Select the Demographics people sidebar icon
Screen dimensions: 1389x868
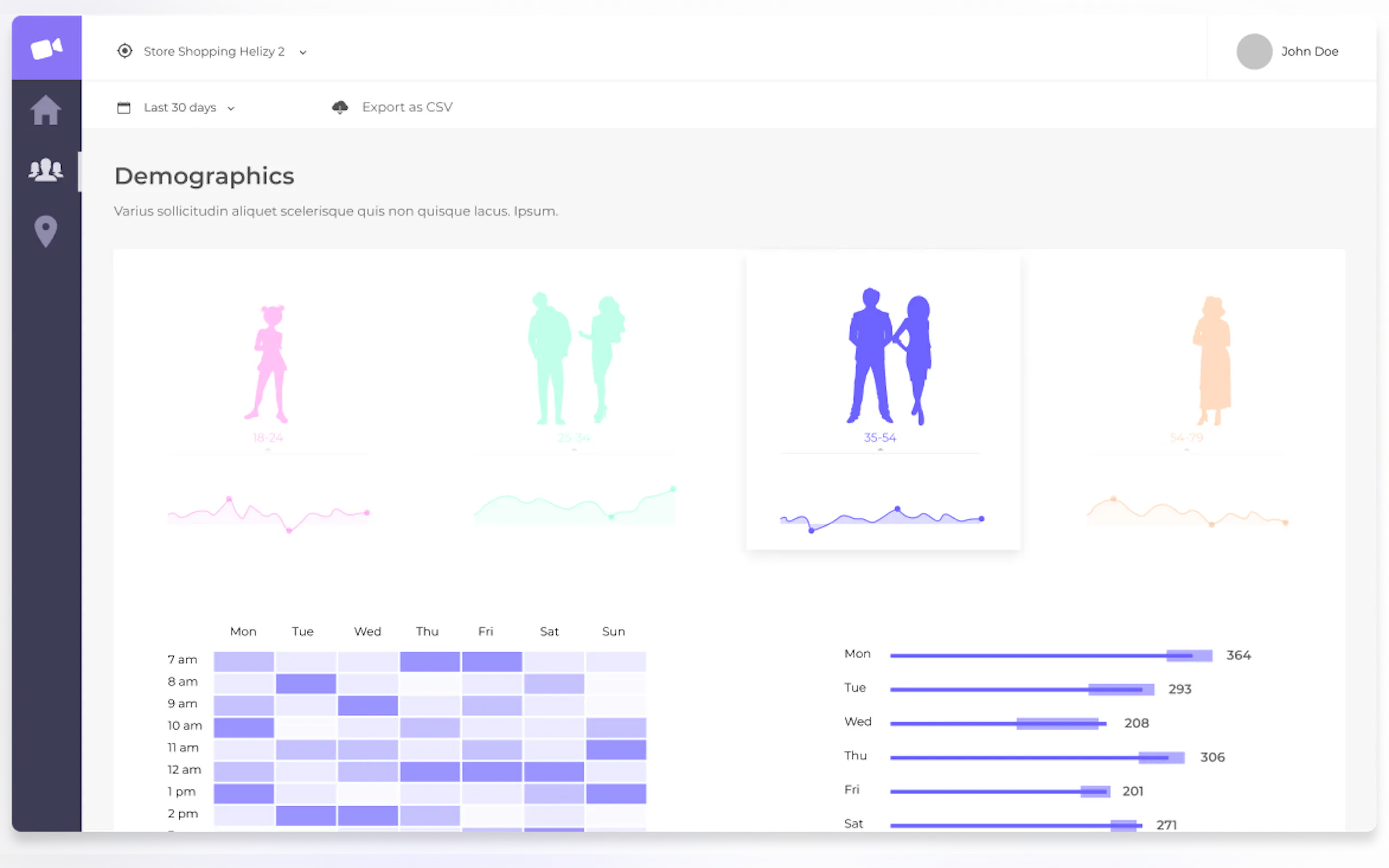coord(46,171)
